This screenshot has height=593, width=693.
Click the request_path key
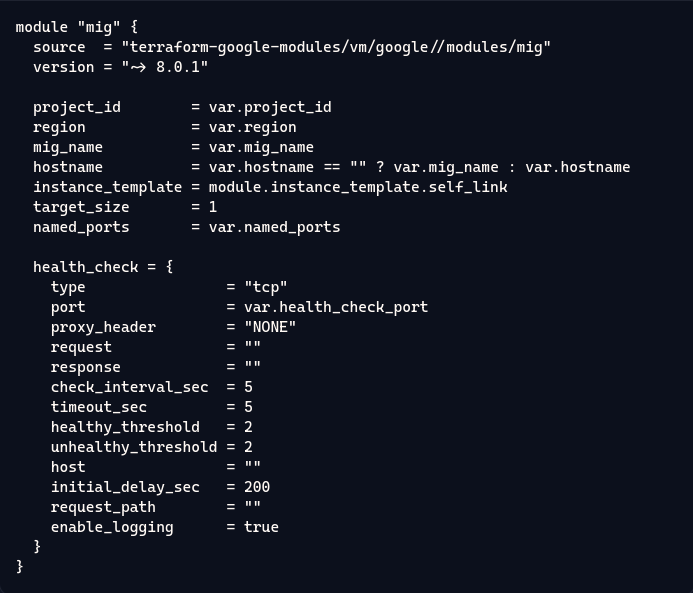(x=103, y=507)
